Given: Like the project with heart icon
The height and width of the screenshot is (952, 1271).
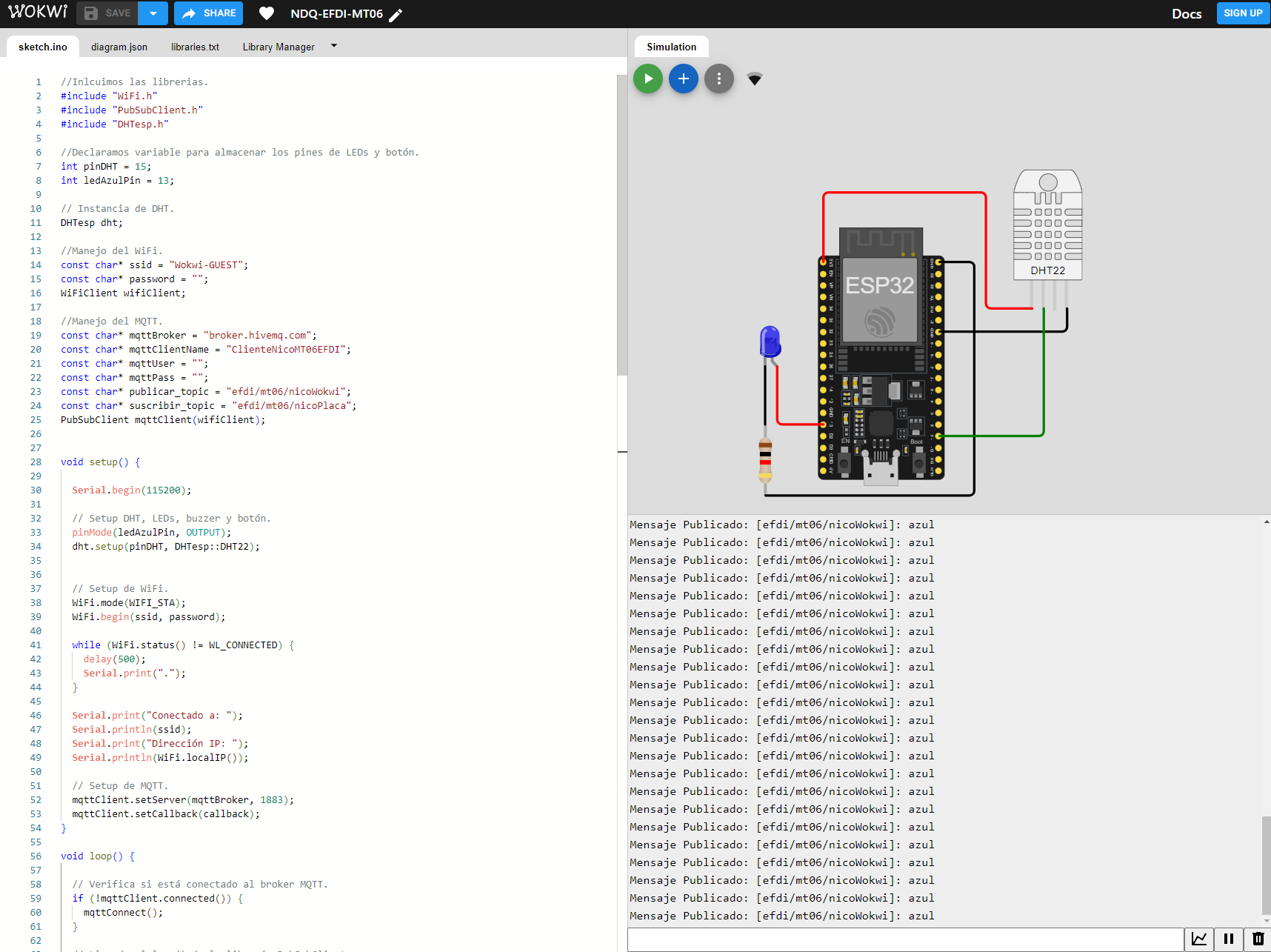Looking at the screenshot, I should [267, 13].
